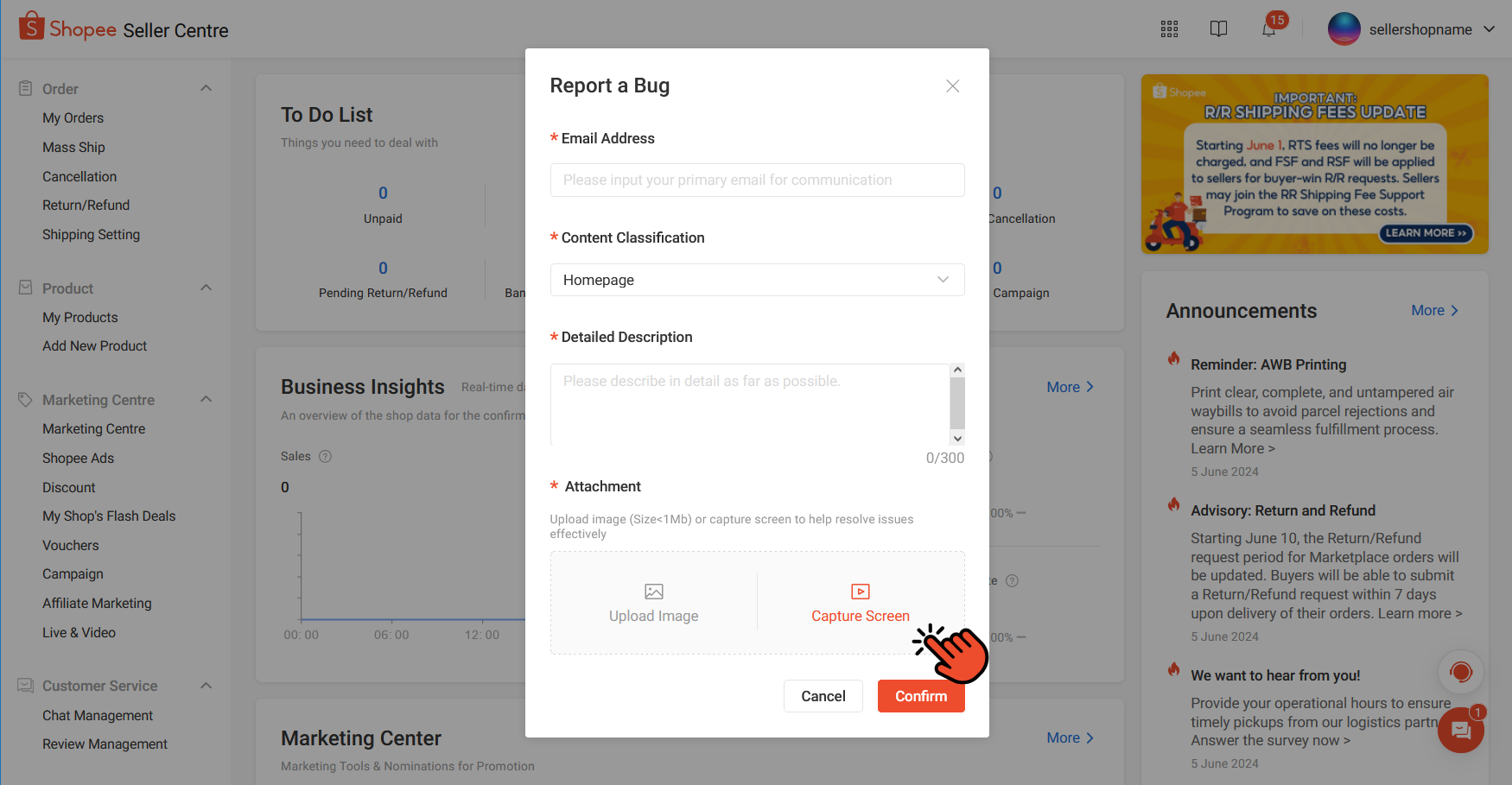Click the description scrollbar down arrow
This screenshot has height=785, width=1512.
[957, 439]
